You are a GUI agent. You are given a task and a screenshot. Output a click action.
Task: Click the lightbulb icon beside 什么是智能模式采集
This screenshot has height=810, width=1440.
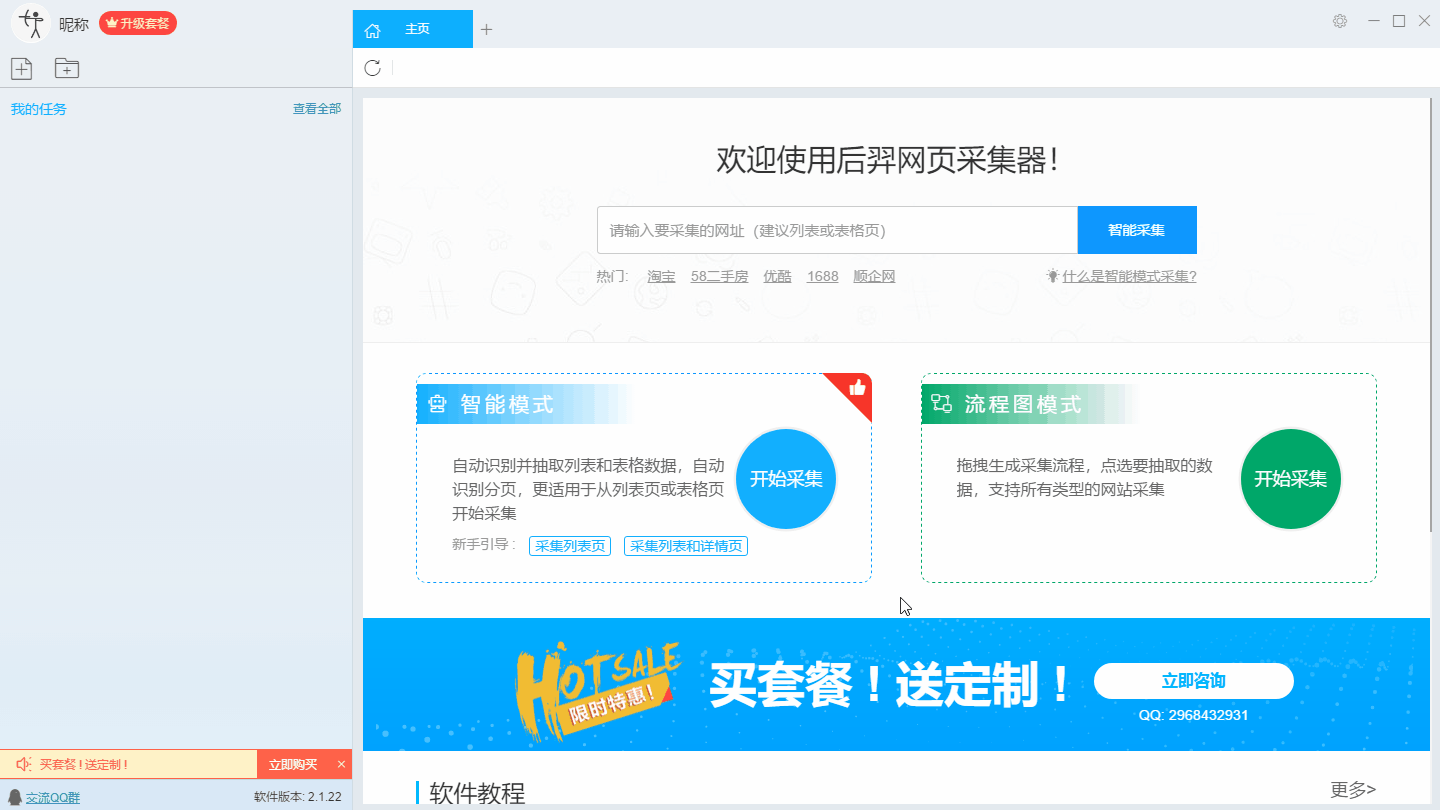[1050, 276]
